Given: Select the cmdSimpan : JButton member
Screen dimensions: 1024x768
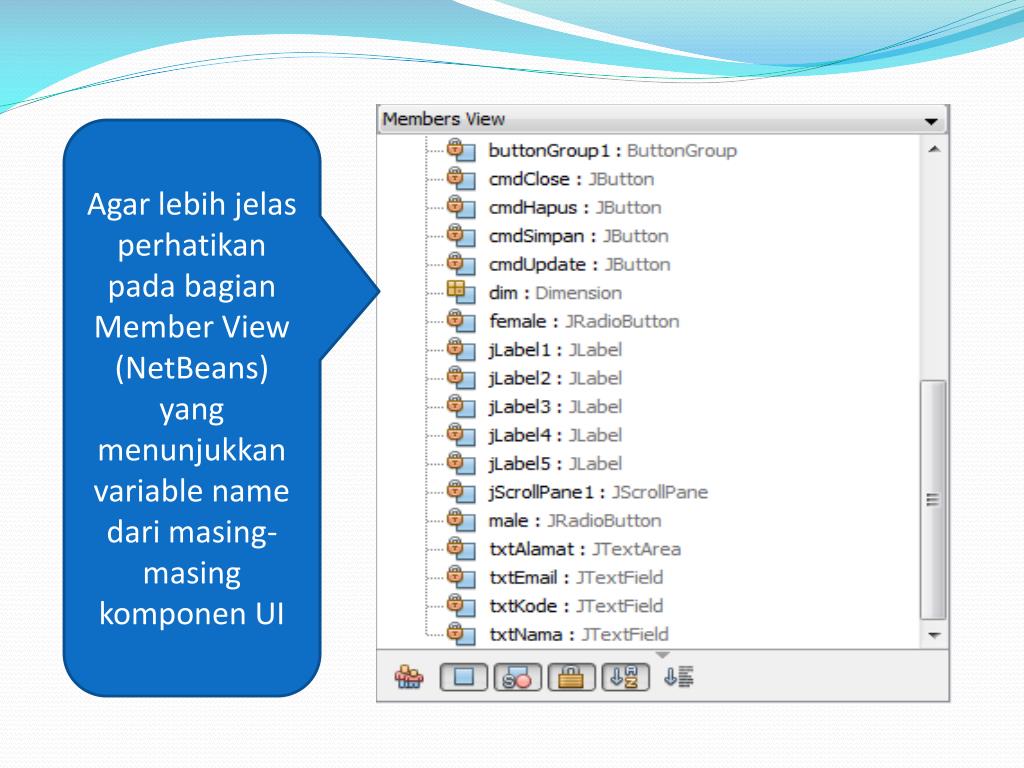Looking at the screenshot, I should 579,236.
